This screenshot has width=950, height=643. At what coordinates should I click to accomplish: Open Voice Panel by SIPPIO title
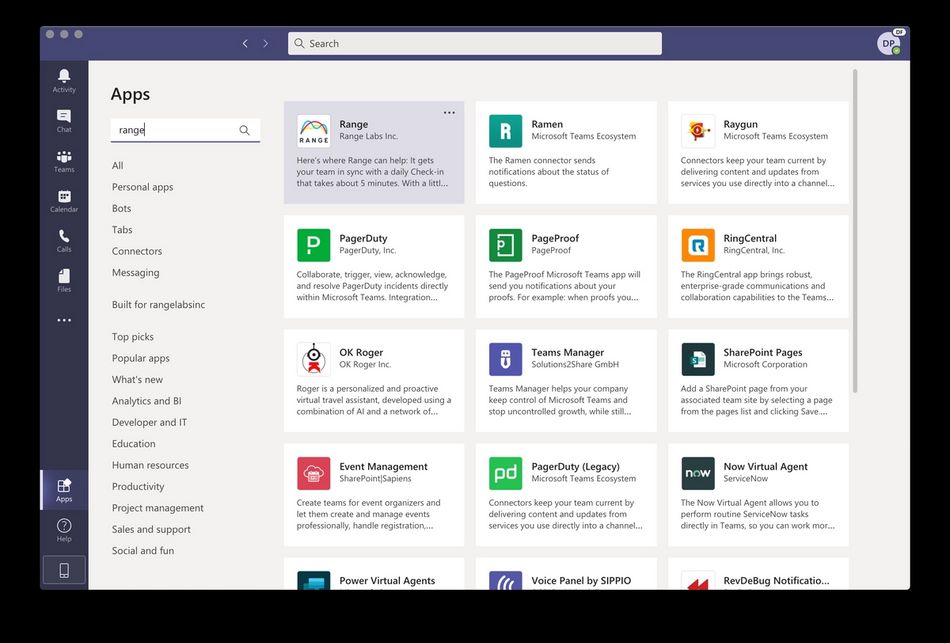(581, 580)
